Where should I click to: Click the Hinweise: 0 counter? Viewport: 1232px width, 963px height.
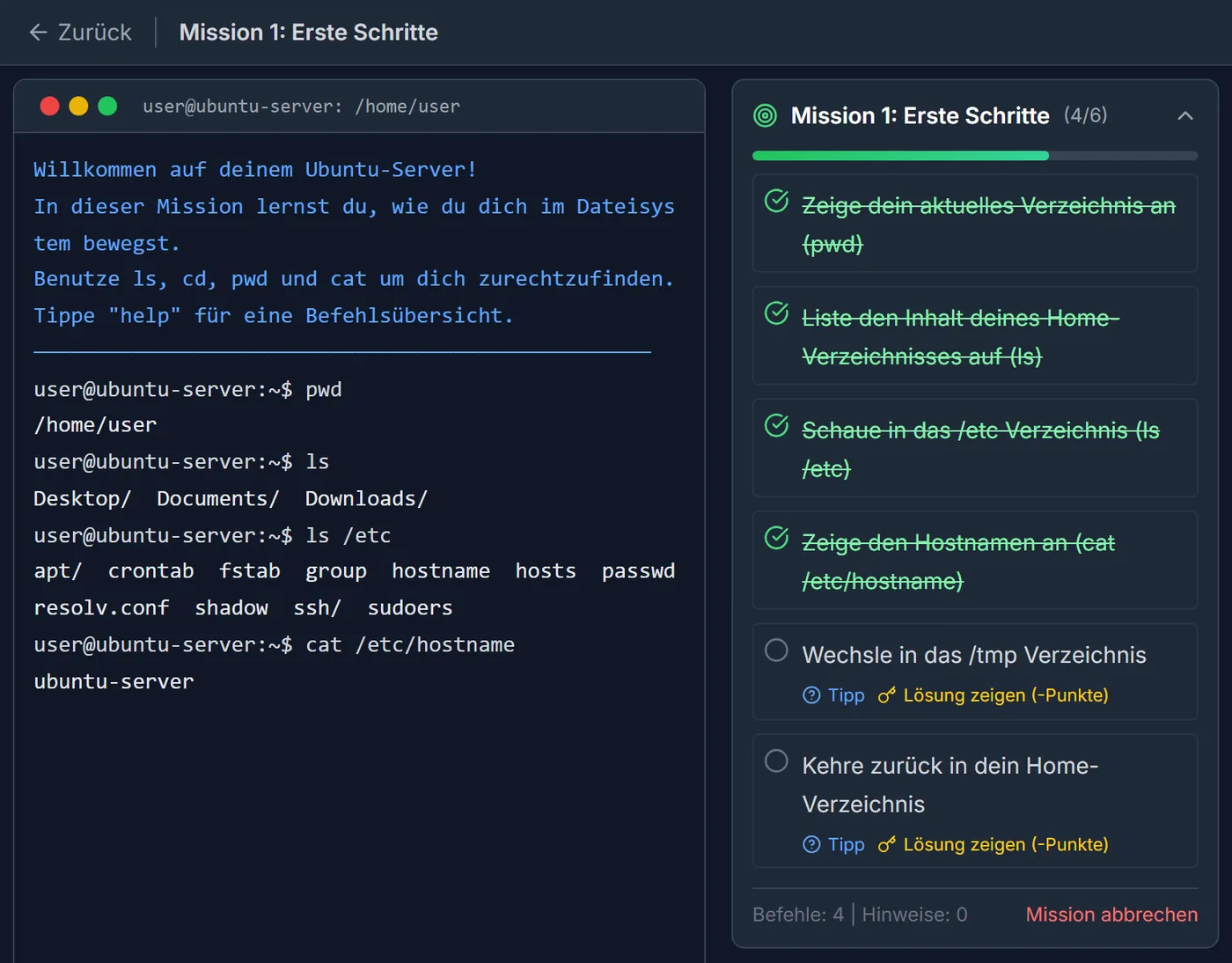914,915
